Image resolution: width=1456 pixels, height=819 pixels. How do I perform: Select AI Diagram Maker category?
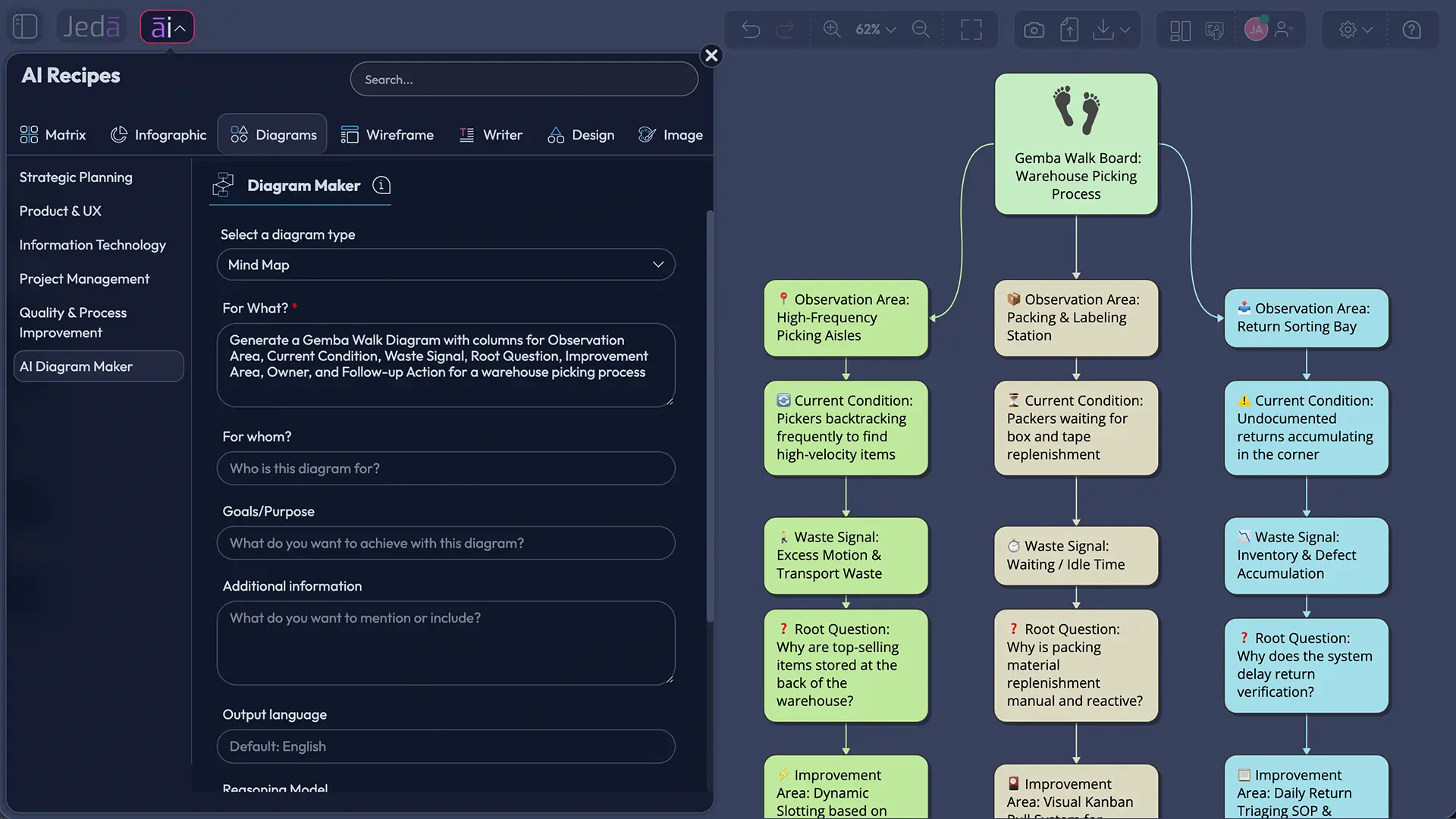pyautogui.click(x=99, y=366)
